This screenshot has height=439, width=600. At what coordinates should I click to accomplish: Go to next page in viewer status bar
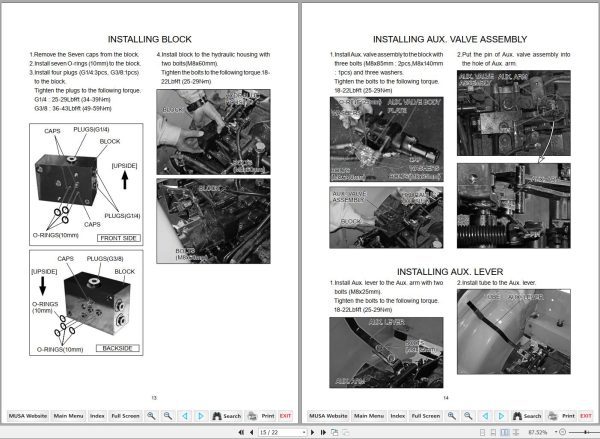pos(312,432)
